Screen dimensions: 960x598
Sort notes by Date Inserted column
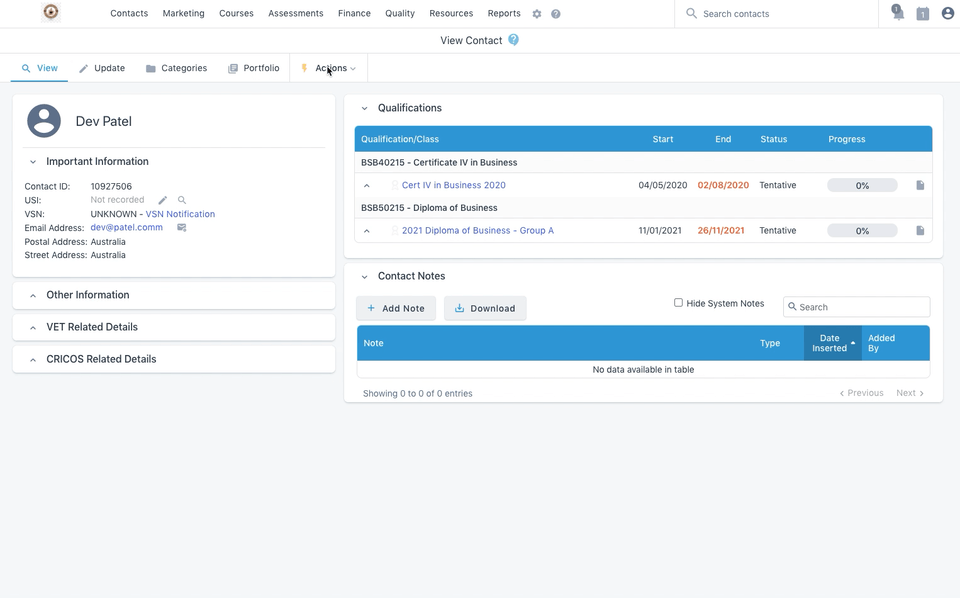(x=833, y=343)
